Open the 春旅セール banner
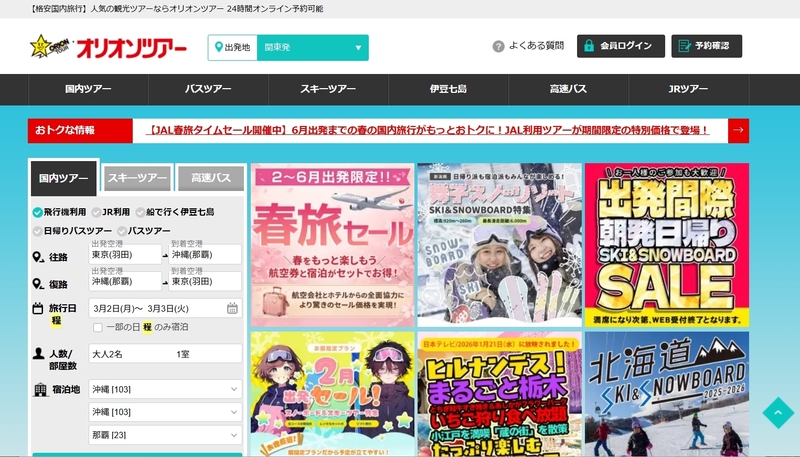The height and width of the screenshot is (457, 800). 333,245
